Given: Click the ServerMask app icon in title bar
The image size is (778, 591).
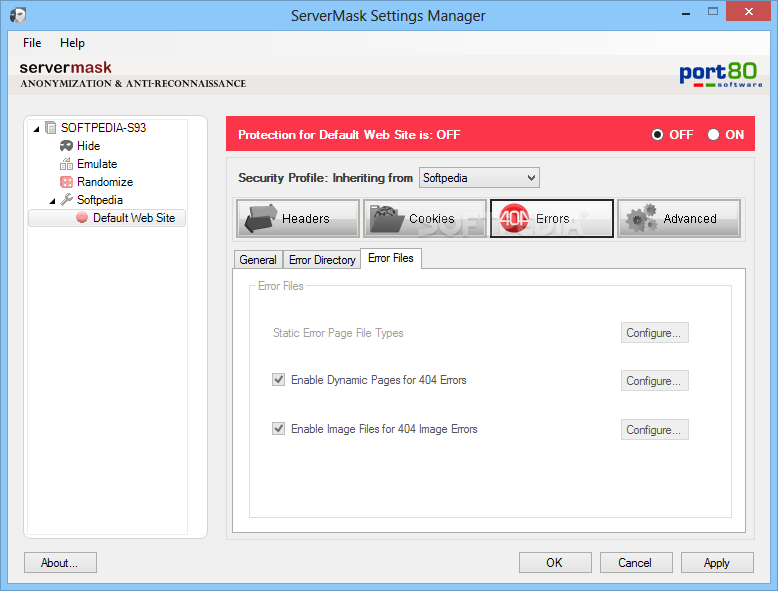Looking at the screenshot, I should (18, 15).
